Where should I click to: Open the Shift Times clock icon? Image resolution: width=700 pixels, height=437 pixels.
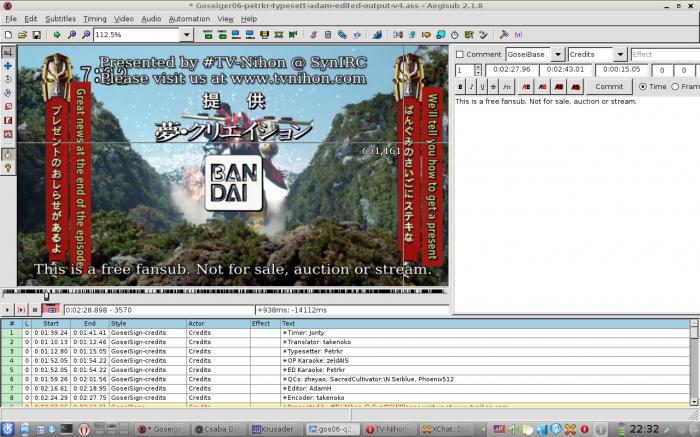pyautogui.click(x=454, y=34)
